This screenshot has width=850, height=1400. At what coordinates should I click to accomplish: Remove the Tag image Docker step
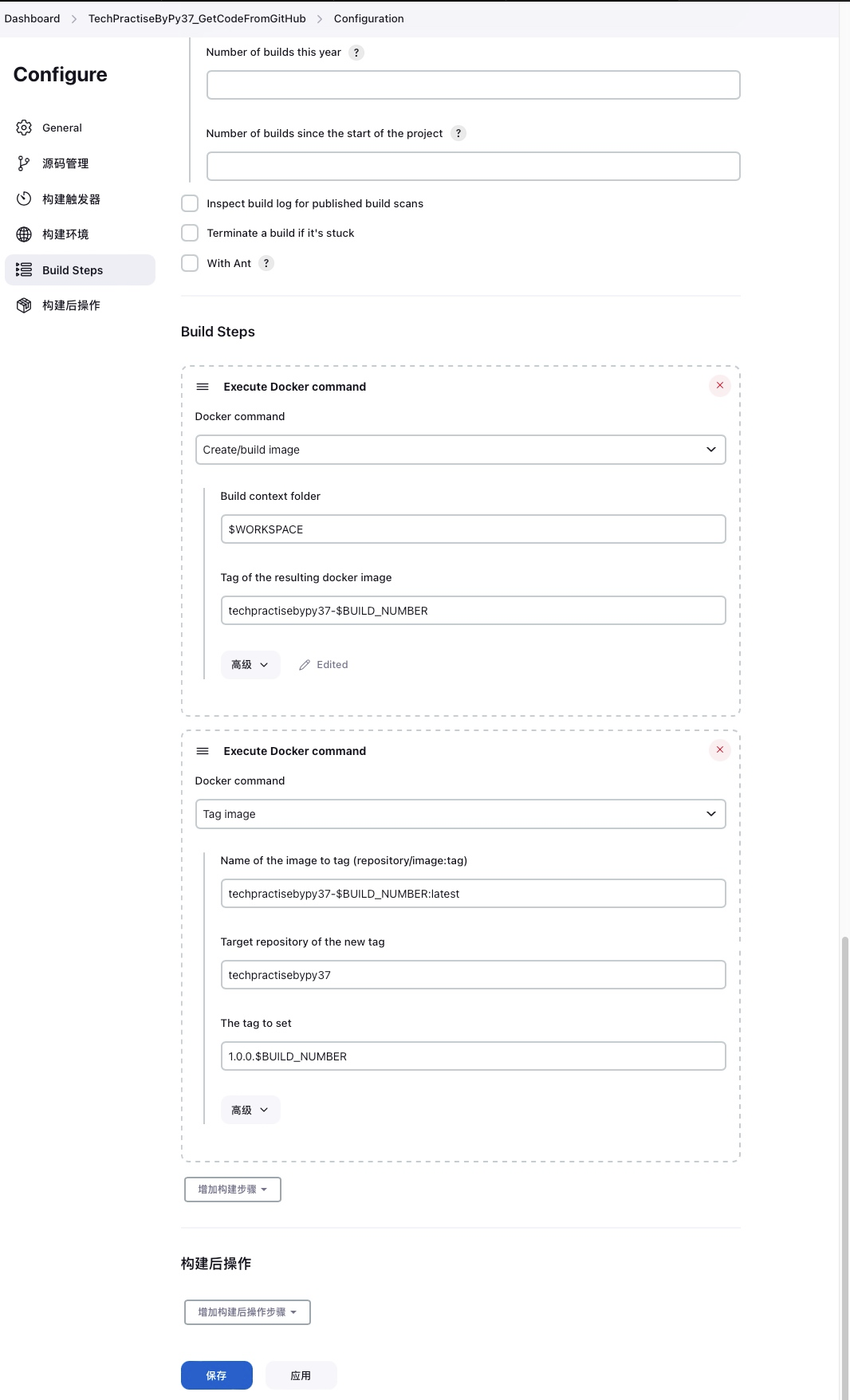(x=719, y=750)
